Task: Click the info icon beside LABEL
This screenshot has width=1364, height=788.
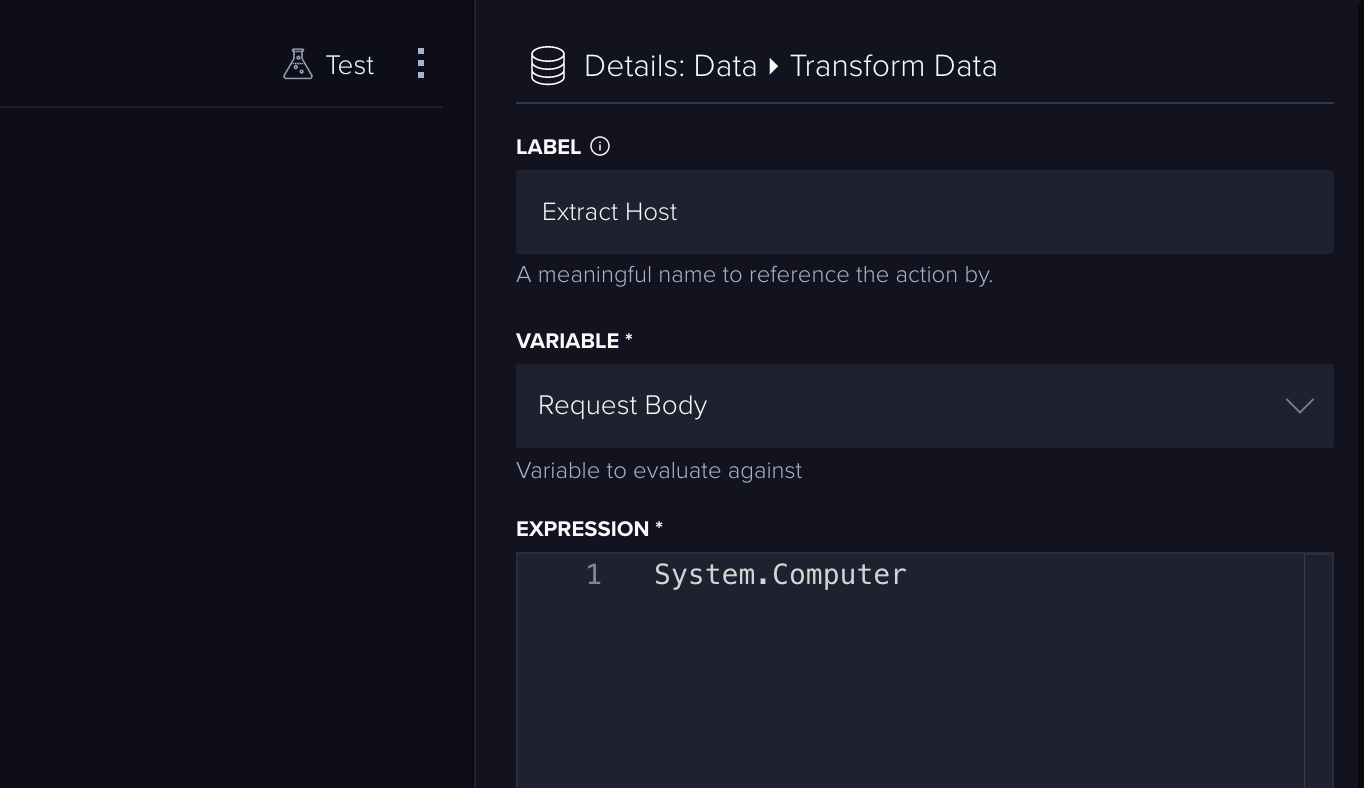Action: click(600, 146)
